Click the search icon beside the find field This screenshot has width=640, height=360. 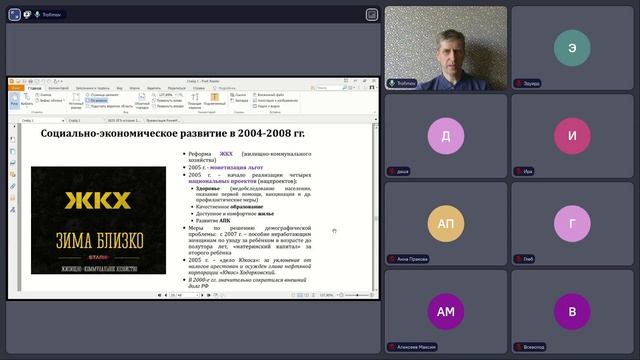pos(345,88)
